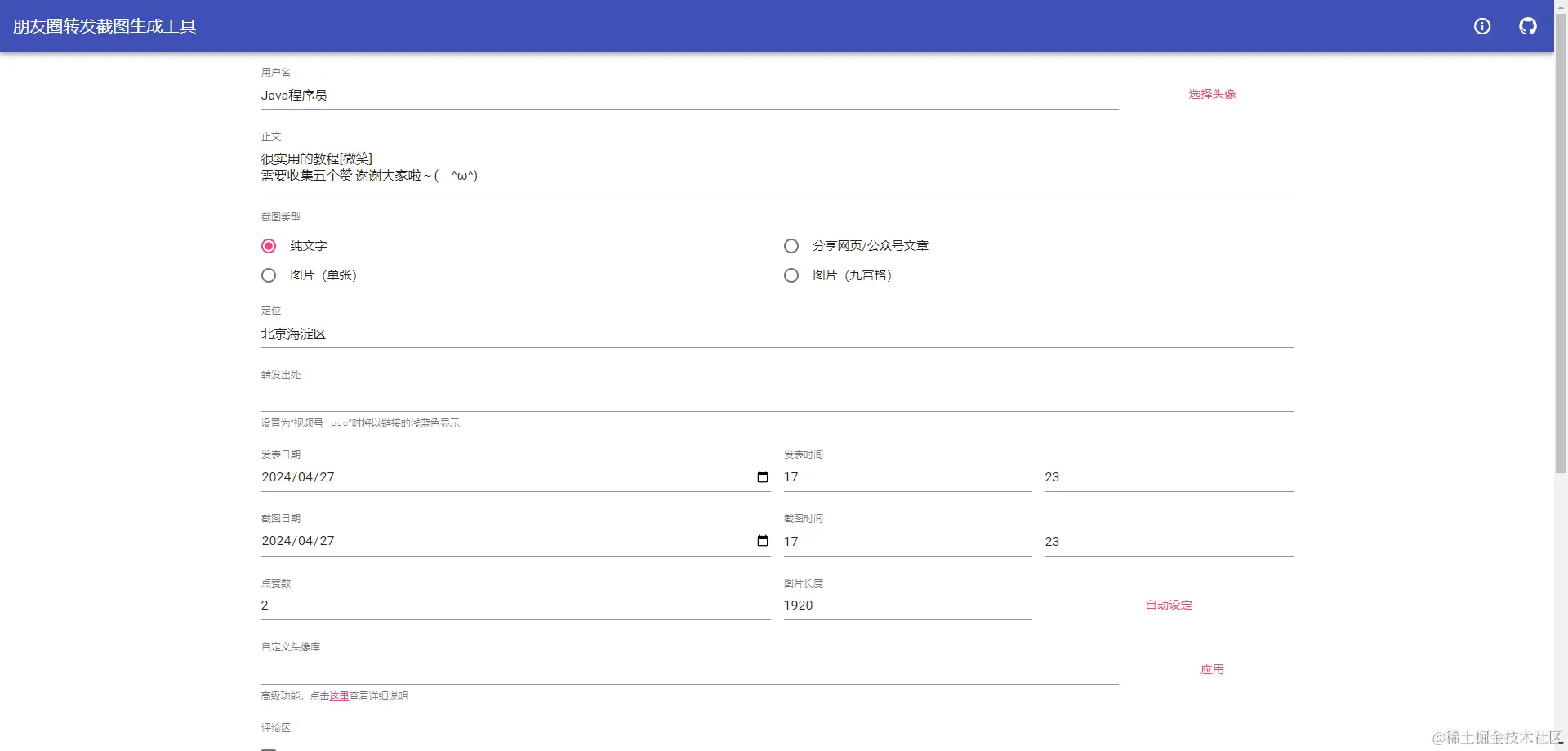Open the GitHub icon link
This screenshot has height=751, width=1568.
(1528, 26)
